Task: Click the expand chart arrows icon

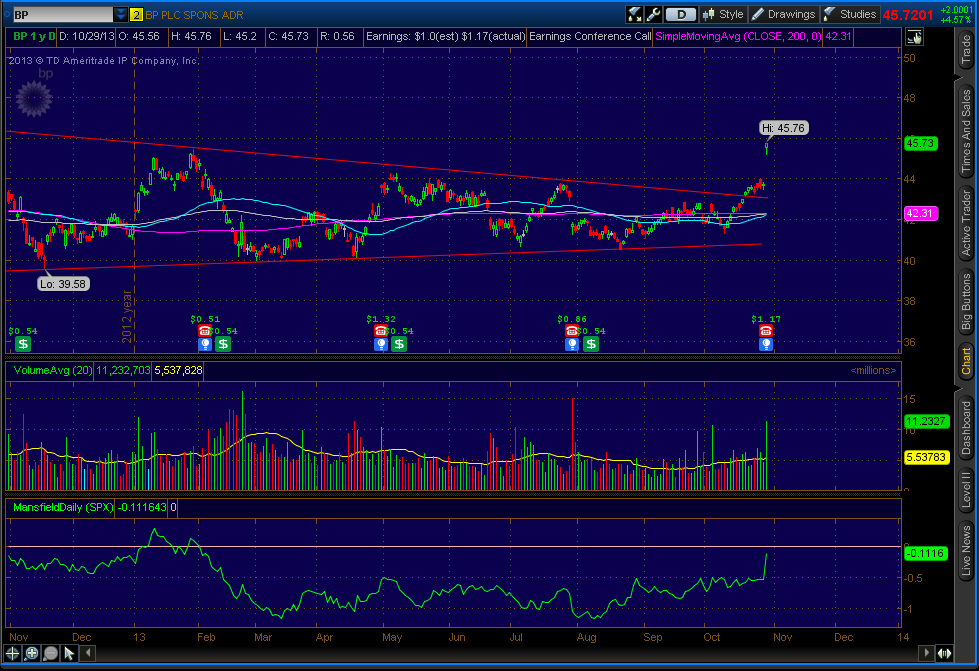Action: [x=634, y=14]
